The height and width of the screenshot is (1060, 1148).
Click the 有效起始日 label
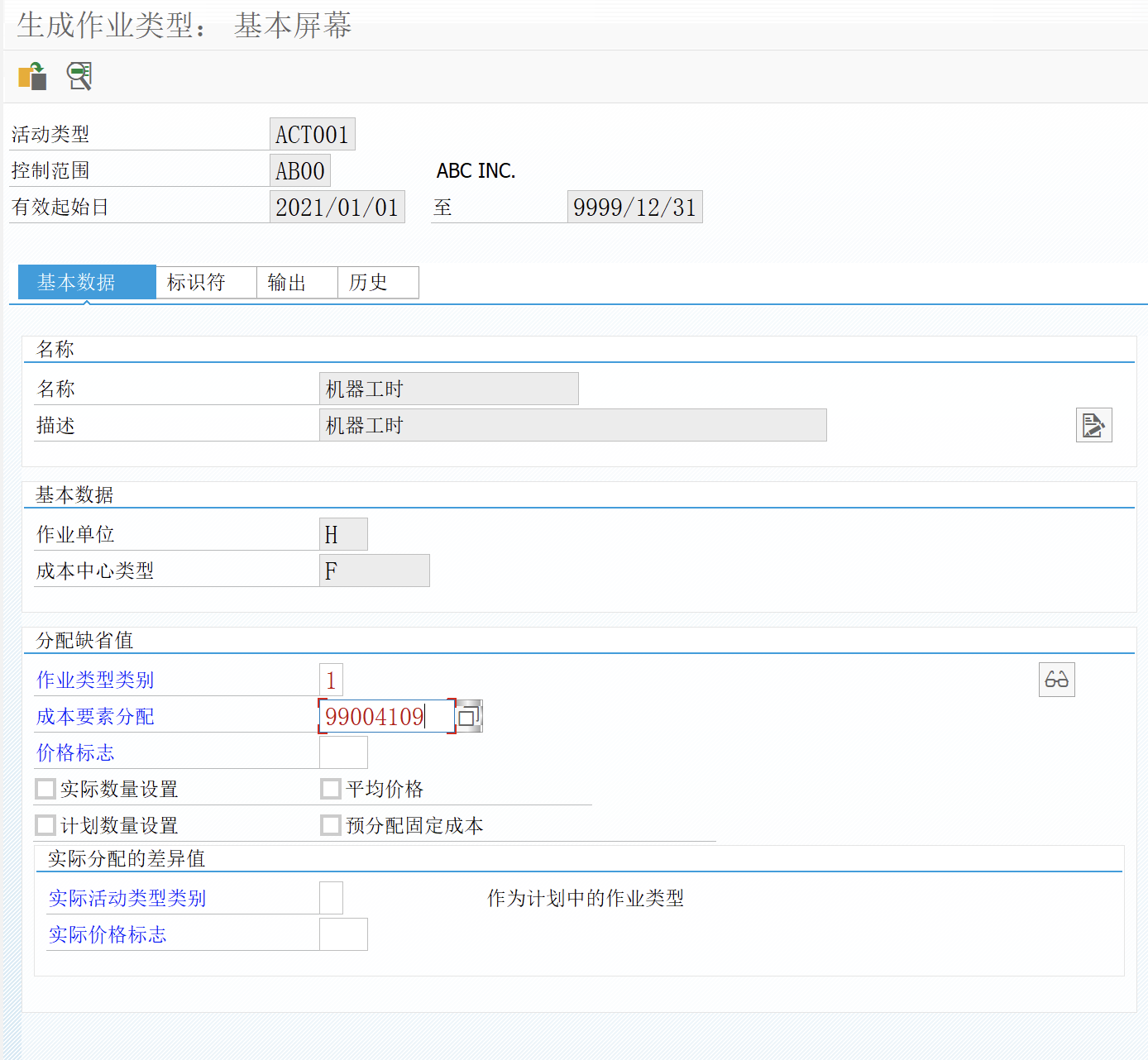tap(60, 207)
